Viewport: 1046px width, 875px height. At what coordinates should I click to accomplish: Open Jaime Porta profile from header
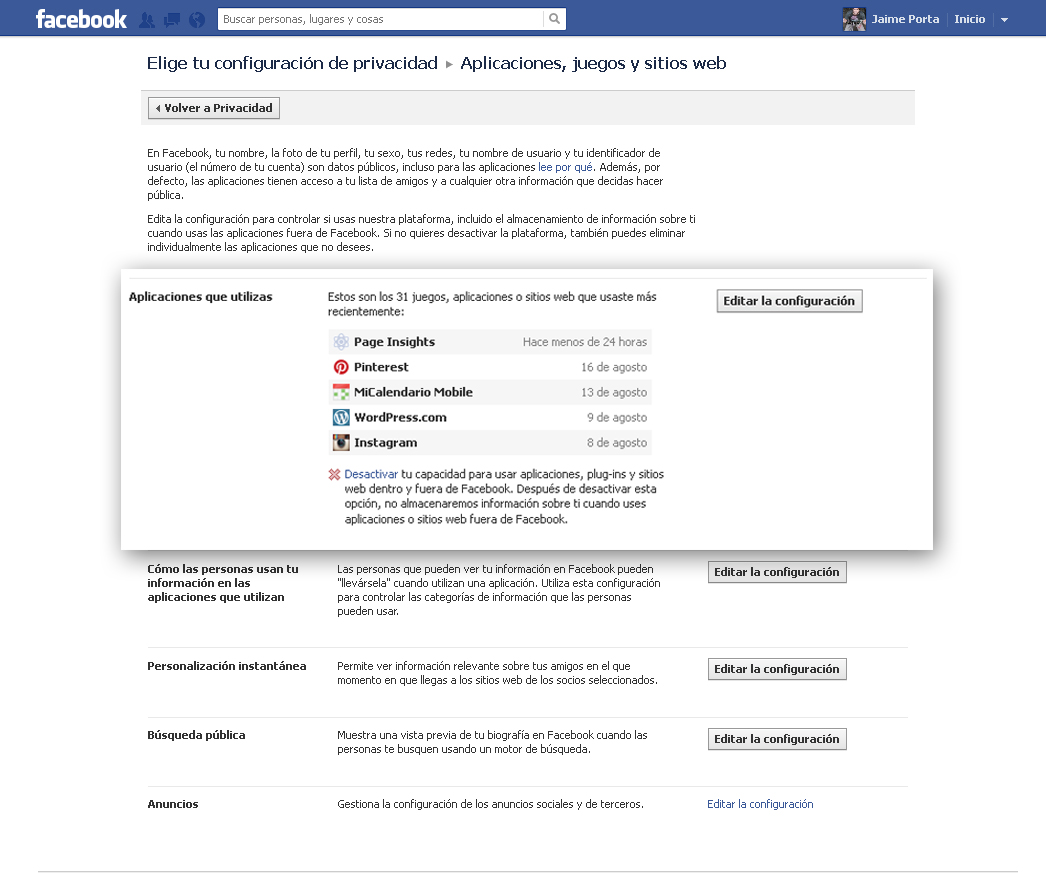[x=904, y=19]
